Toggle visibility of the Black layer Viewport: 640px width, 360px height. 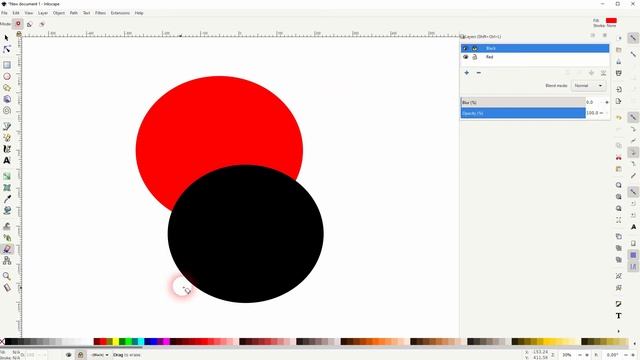[x=465, y=49]
